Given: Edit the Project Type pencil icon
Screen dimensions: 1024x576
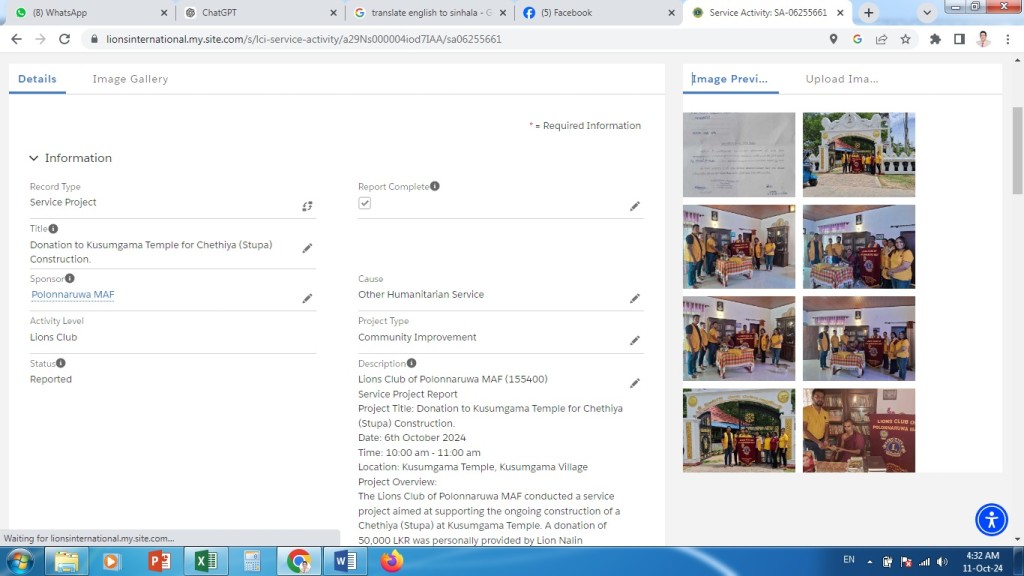Looking at the screenshot, I should tap(635, 341).
